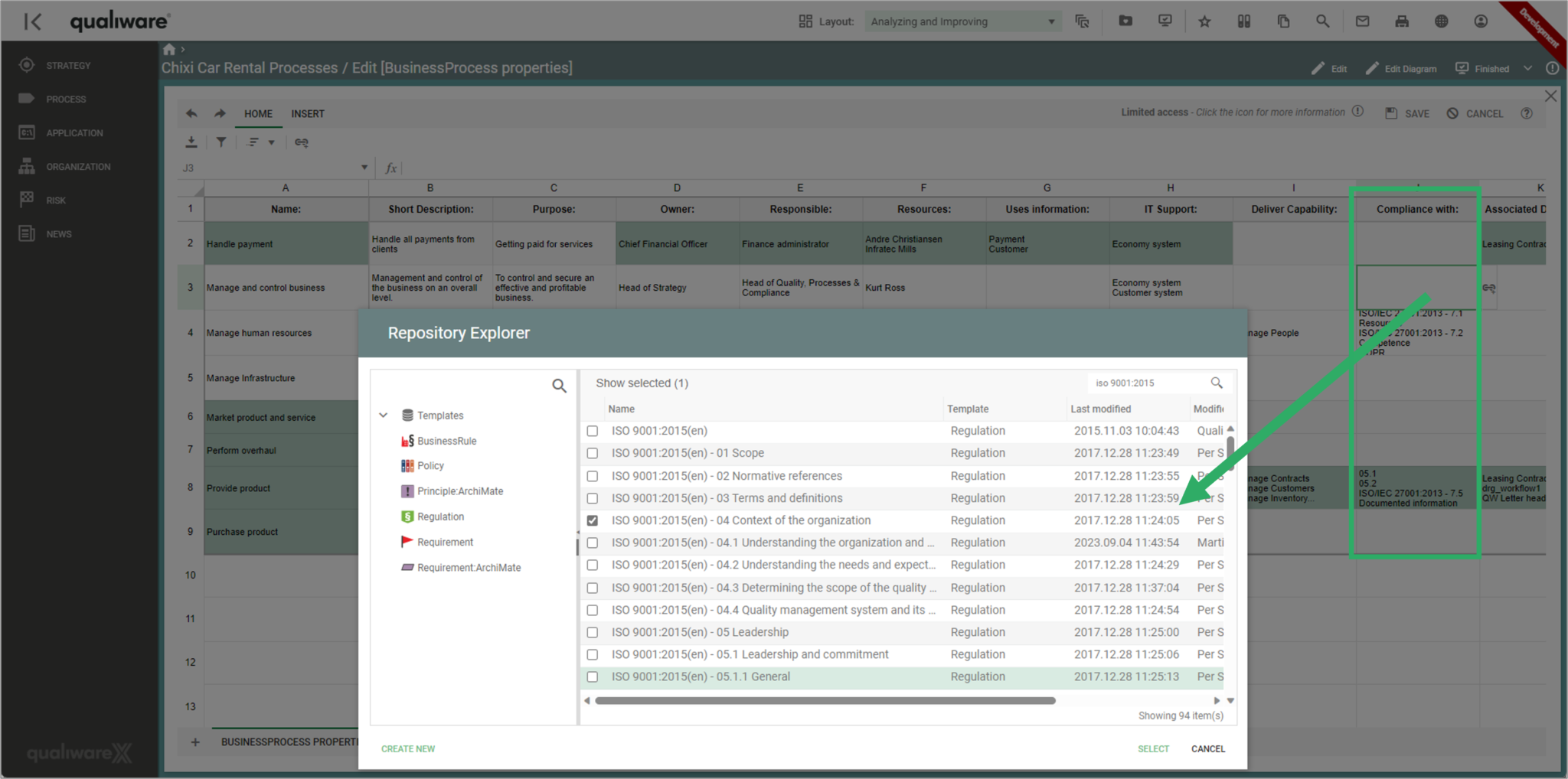
Task: Open the mail icon in the top bar
Action: [x=1362, y=21]
